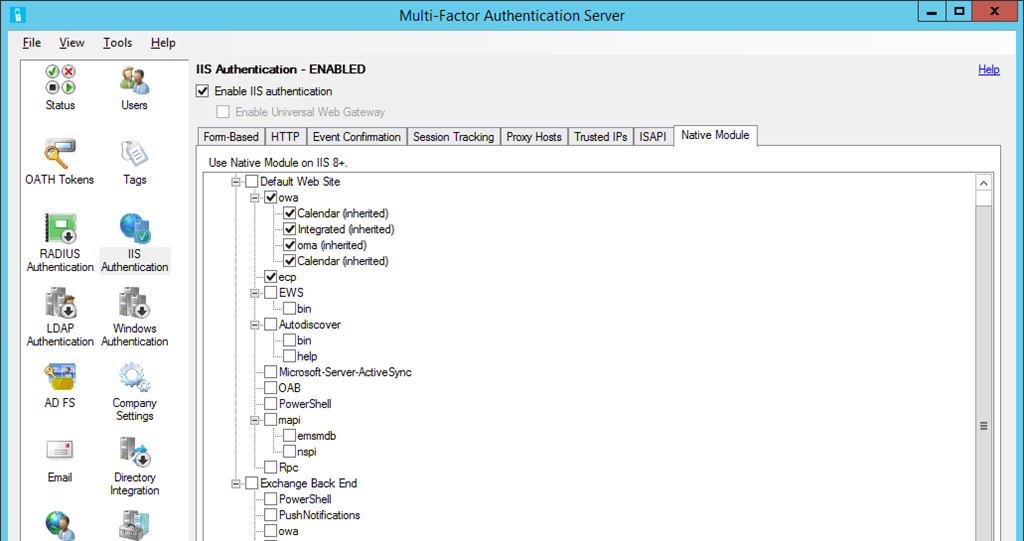Select the bin item under EWS
Screen dimensions: 1024x541
click(304, 308)
